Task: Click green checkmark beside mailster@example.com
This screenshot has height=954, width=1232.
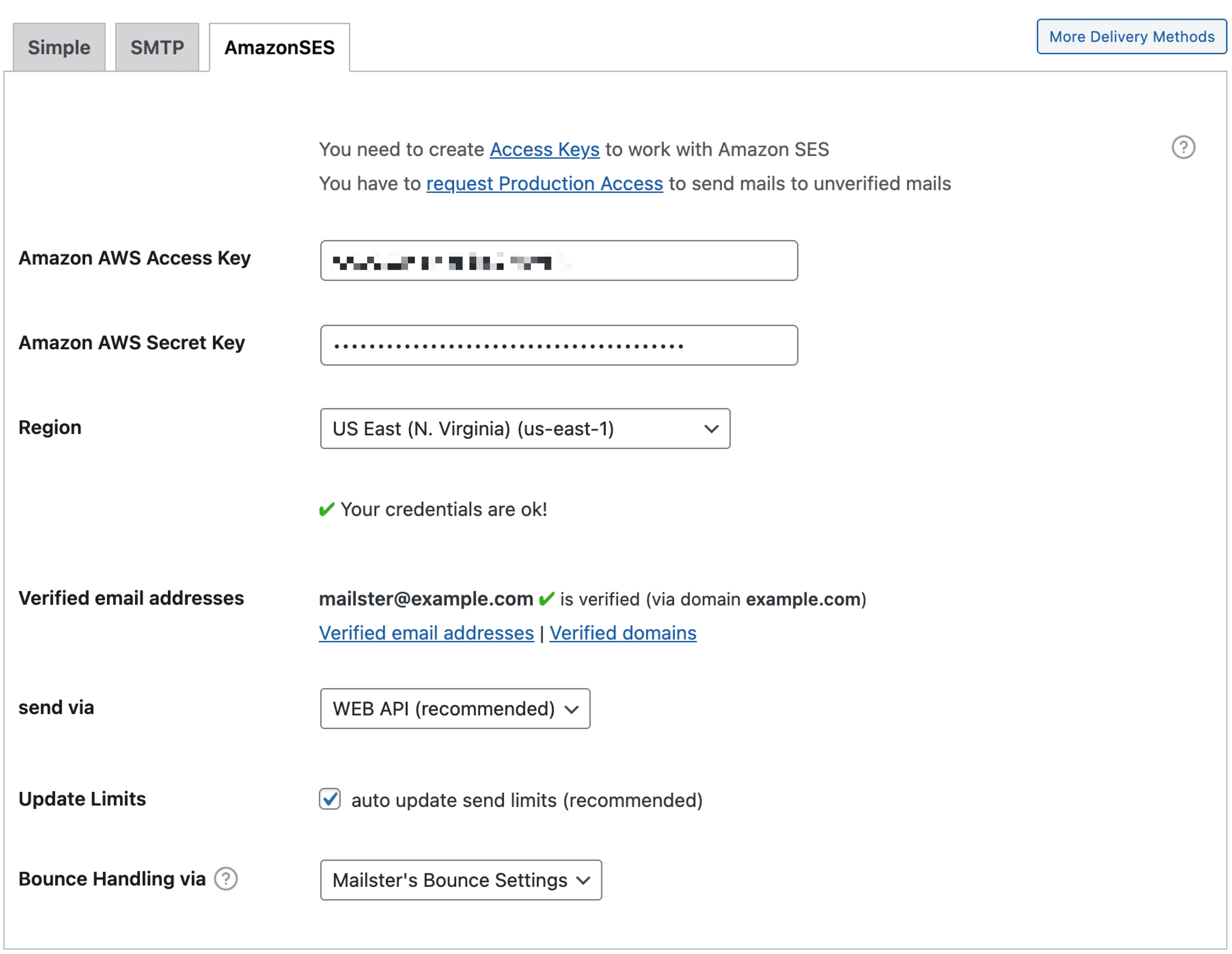Action: tap(546, 599)
